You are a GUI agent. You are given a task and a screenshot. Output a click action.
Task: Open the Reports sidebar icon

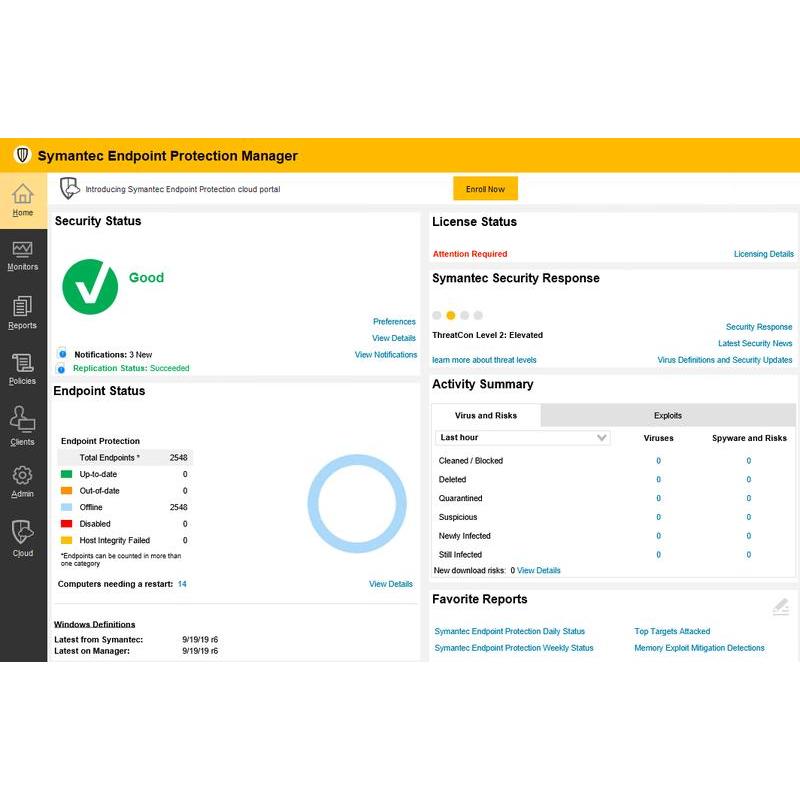(x=22, y=306)
